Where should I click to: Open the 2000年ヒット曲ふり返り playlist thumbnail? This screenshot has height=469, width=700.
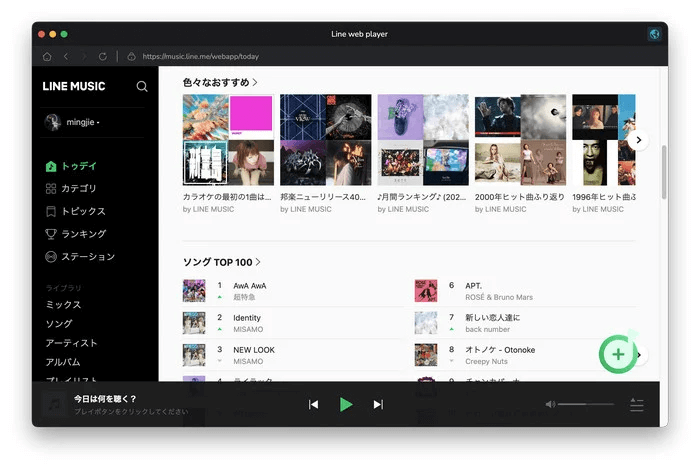(520, 140)
